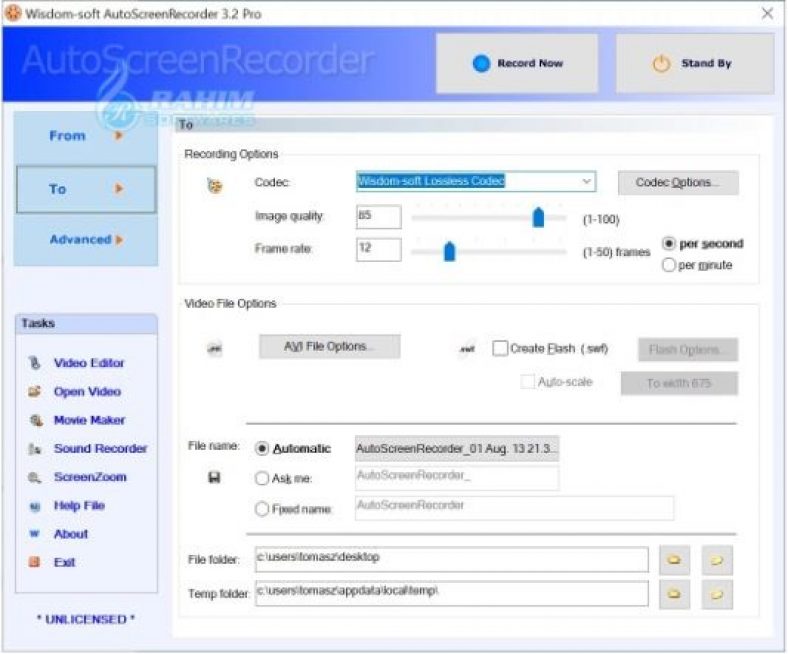The height and width of the screenshot is (654, 788).
Task: Launch Sound Recorder from Tasks
Action: [101, 448]
